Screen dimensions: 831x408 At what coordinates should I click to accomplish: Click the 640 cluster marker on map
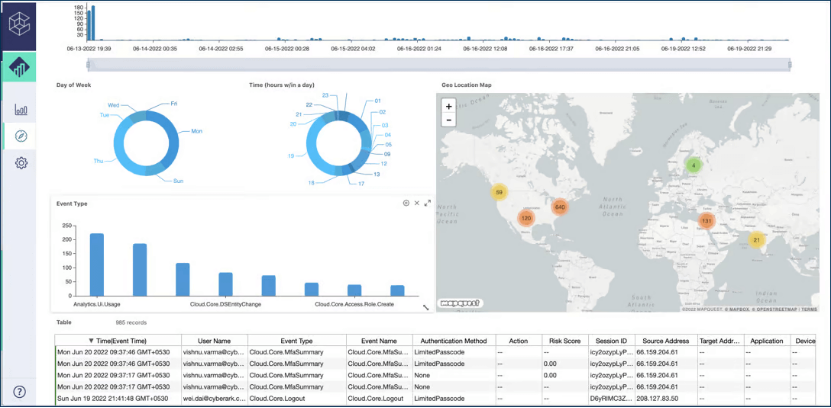tap(560, 207)
